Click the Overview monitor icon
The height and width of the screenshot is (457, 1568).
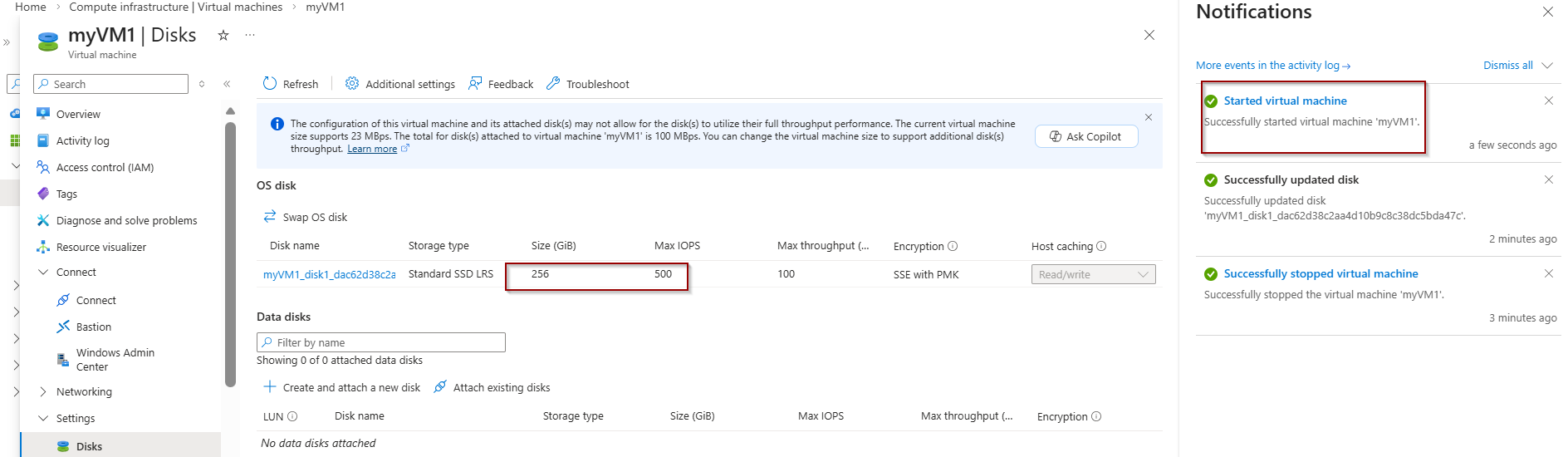[x=43, y=114]
